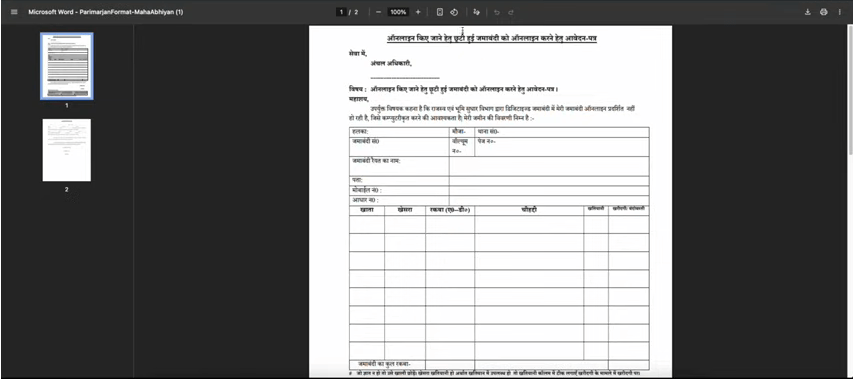Toggle the sidebar menu icon
853x379 pixels.
pos(14,12)
